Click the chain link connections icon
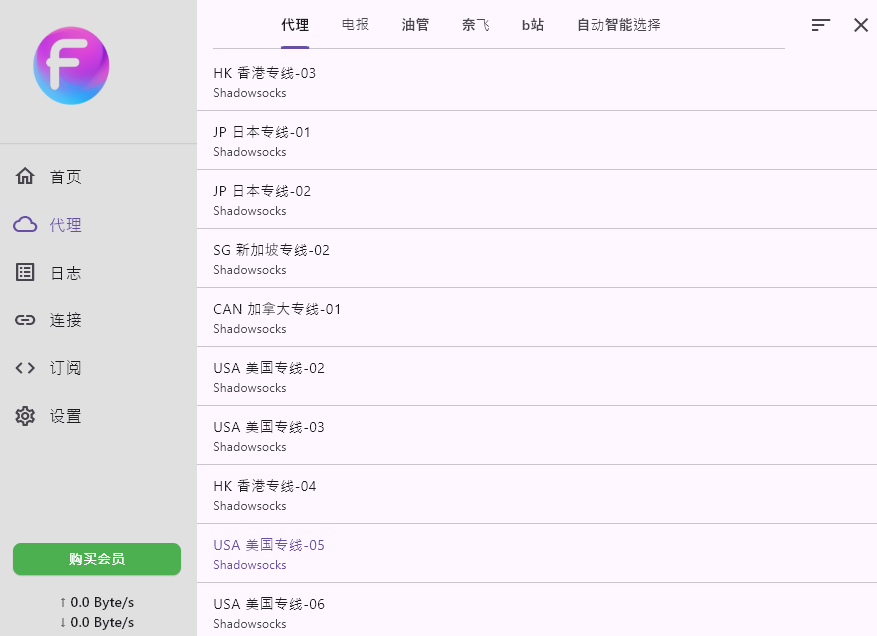Viewport: 877px width, 636px height. [x=25, y=320]
